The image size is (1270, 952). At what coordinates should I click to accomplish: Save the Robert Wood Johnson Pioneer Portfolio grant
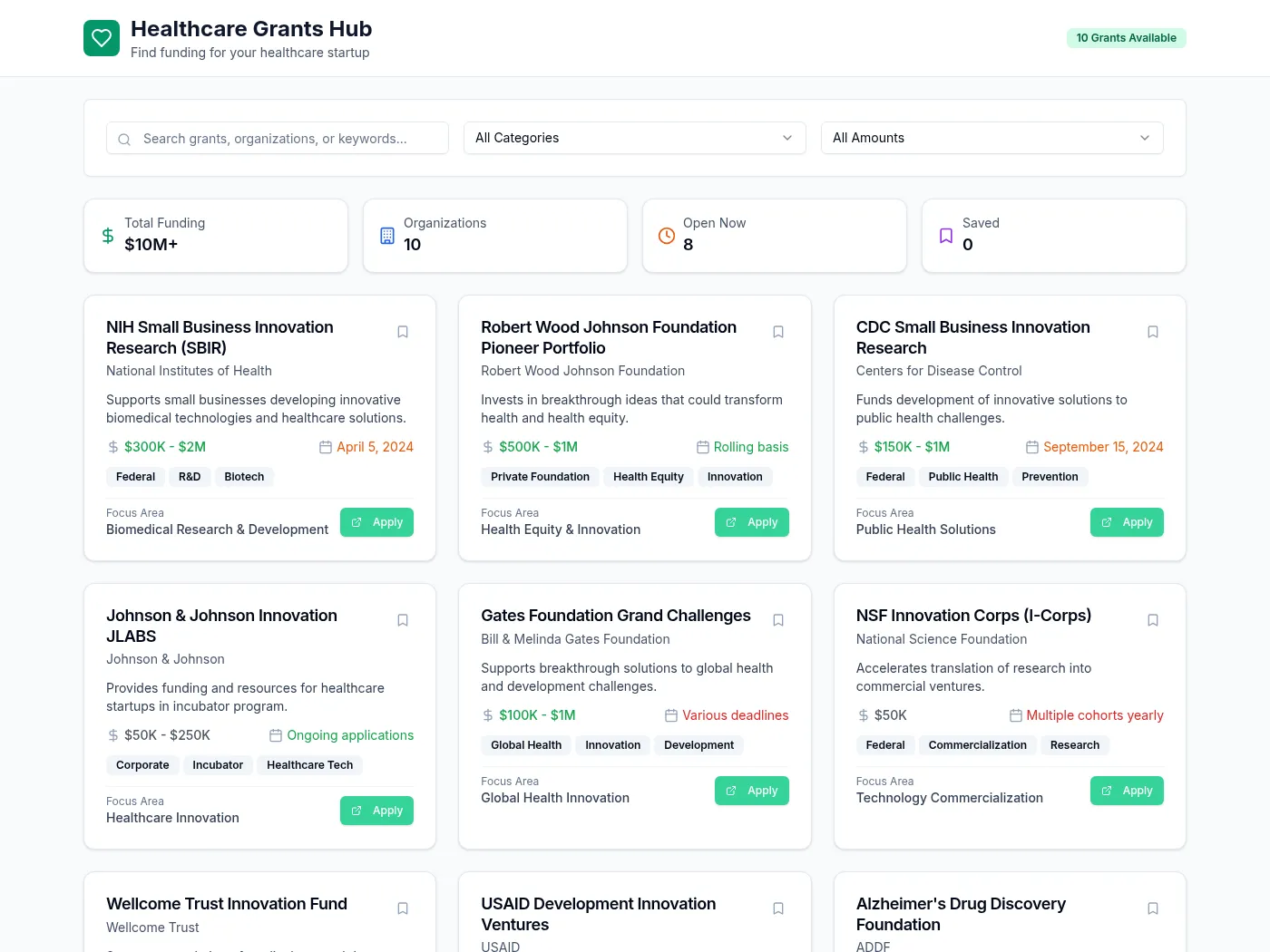pyautogui.click(x=778, y=332)
